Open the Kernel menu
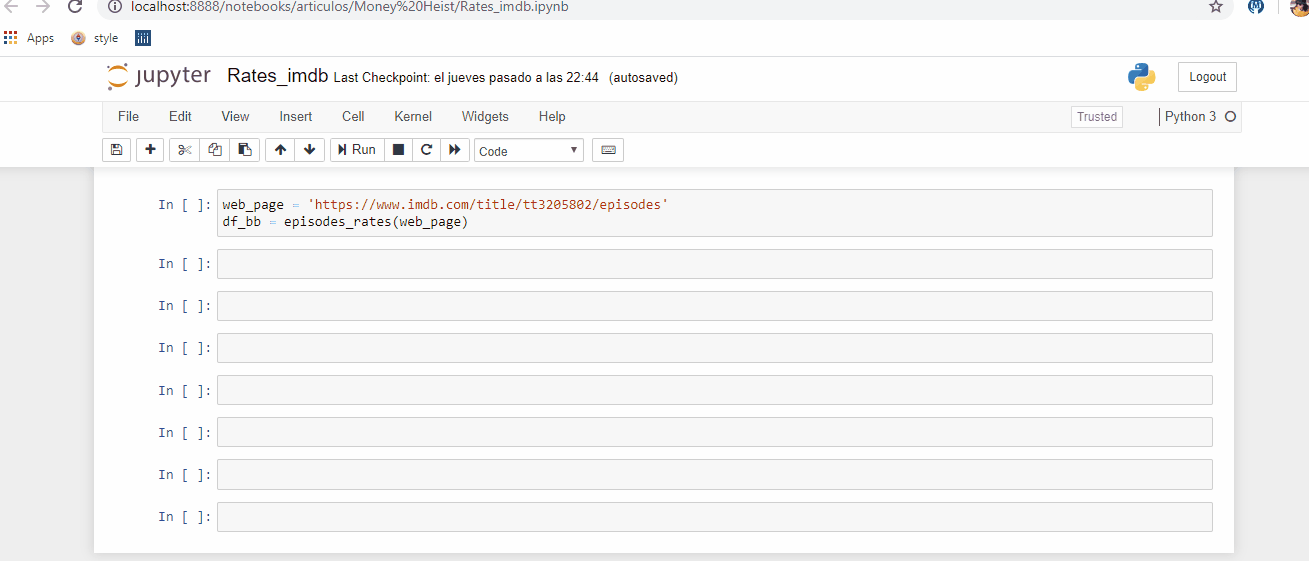This screenshot has height=561, width=1309. 413,117
